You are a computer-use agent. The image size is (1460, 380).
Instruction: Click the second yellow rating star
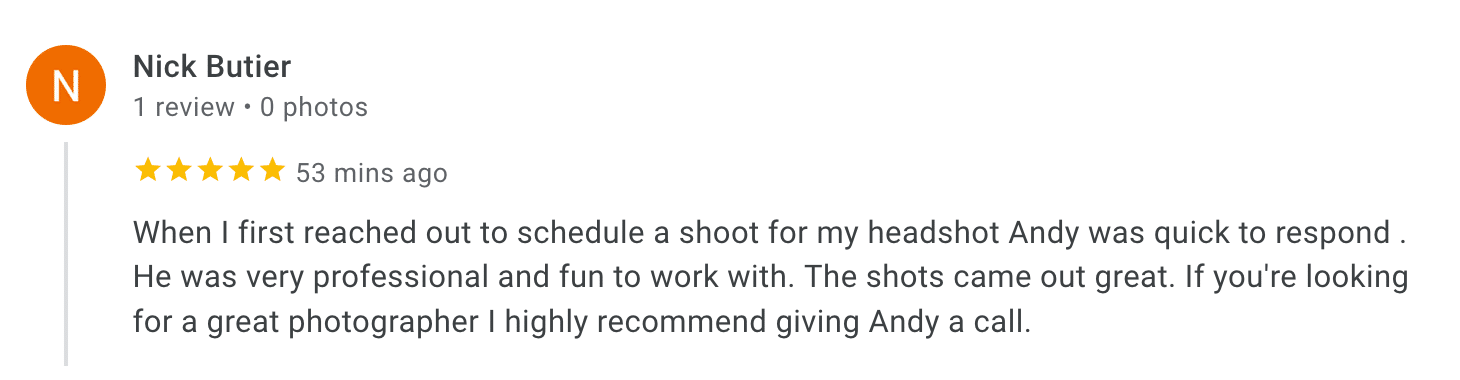coord(179,171)
